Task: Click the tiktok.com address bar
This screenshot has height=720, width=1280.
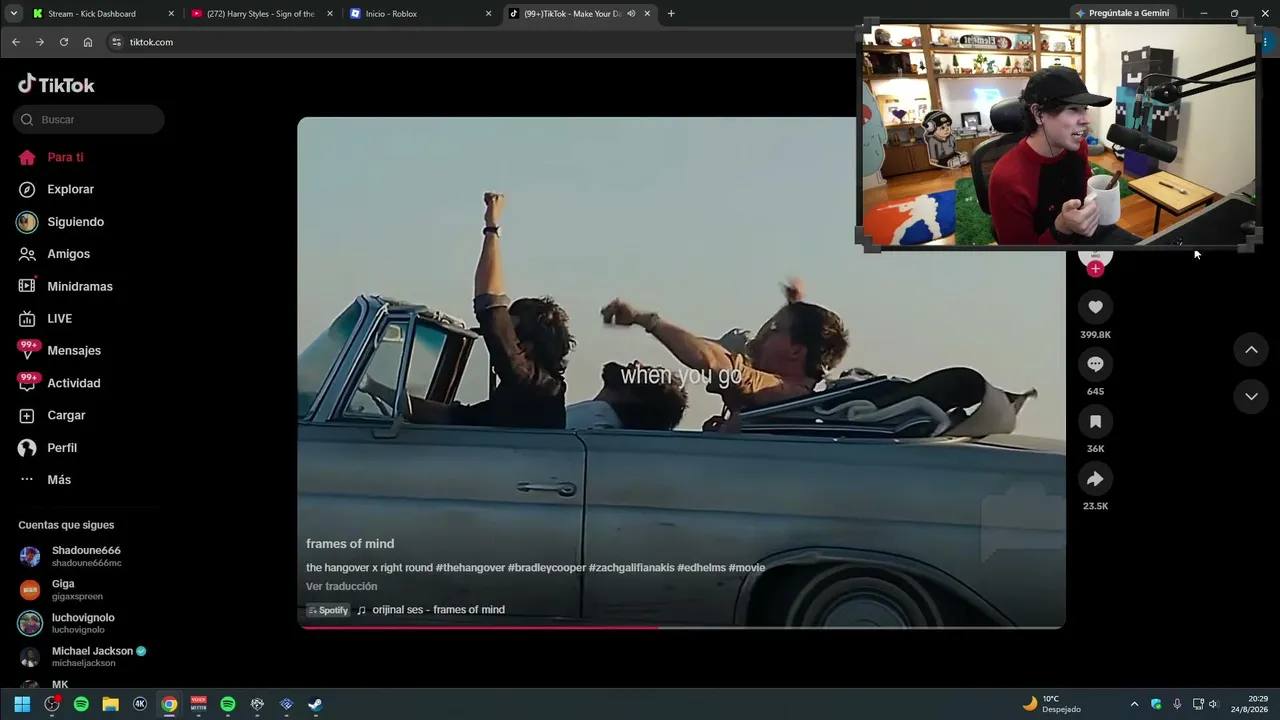Action: [x=480, y=42]
